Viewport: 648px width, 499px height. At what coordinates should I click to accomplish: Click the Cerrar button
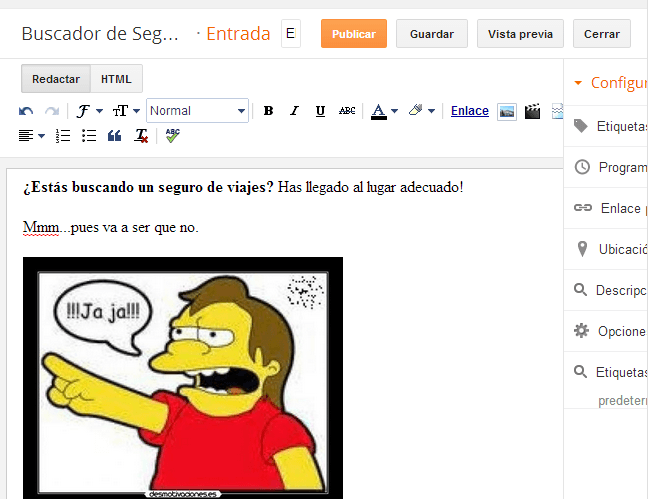click(602, 33)
